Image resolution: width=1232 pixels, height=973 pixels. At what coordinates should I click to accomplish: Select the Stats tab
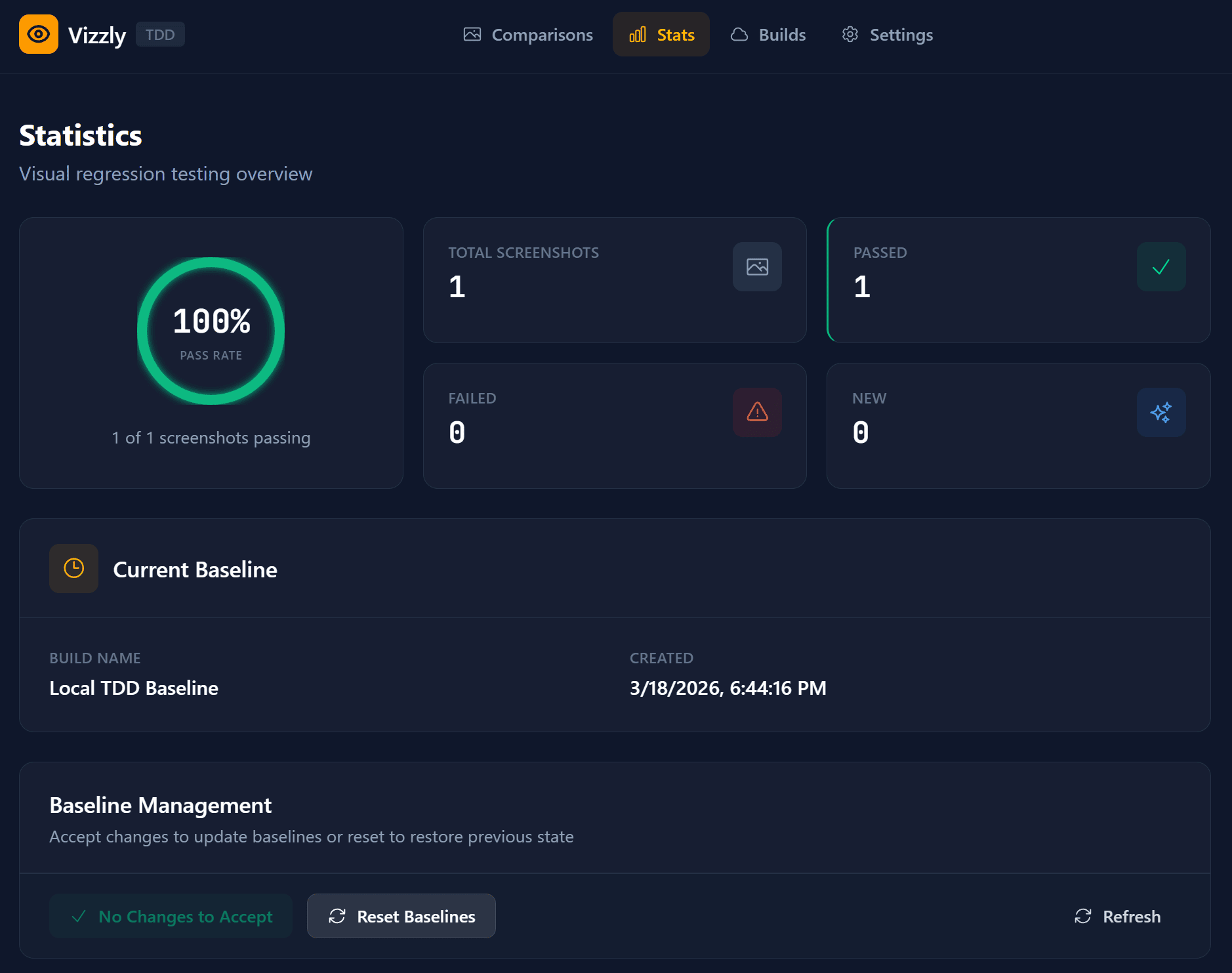(661, 35)
